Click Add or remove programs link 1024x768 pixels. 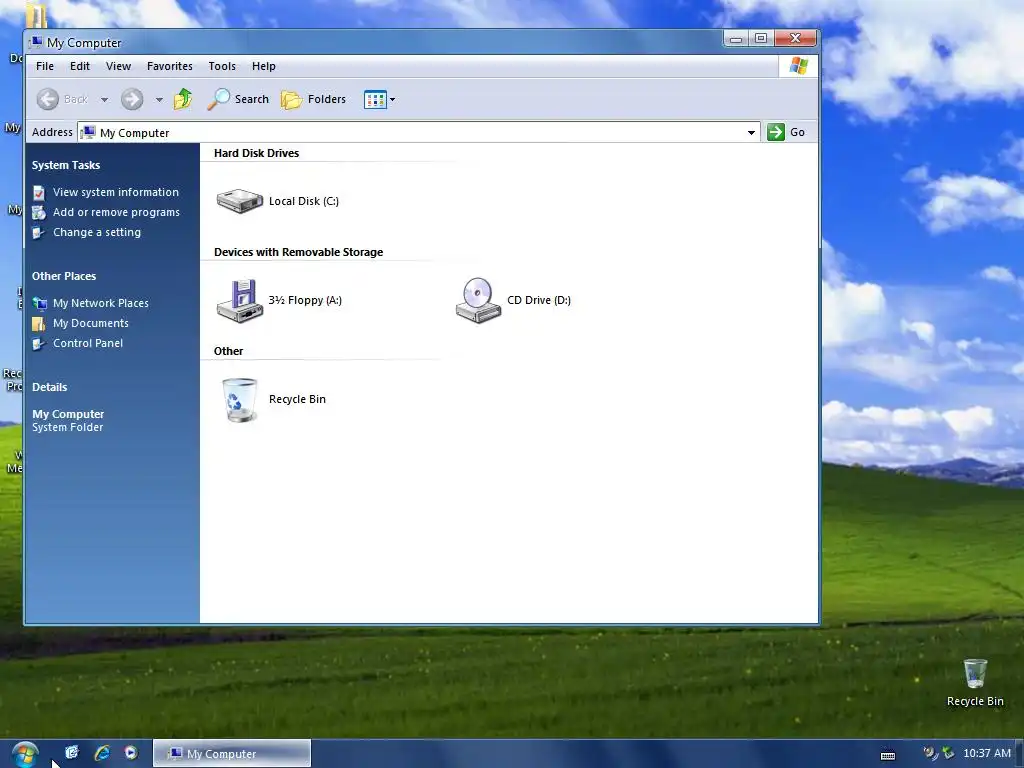116,212
